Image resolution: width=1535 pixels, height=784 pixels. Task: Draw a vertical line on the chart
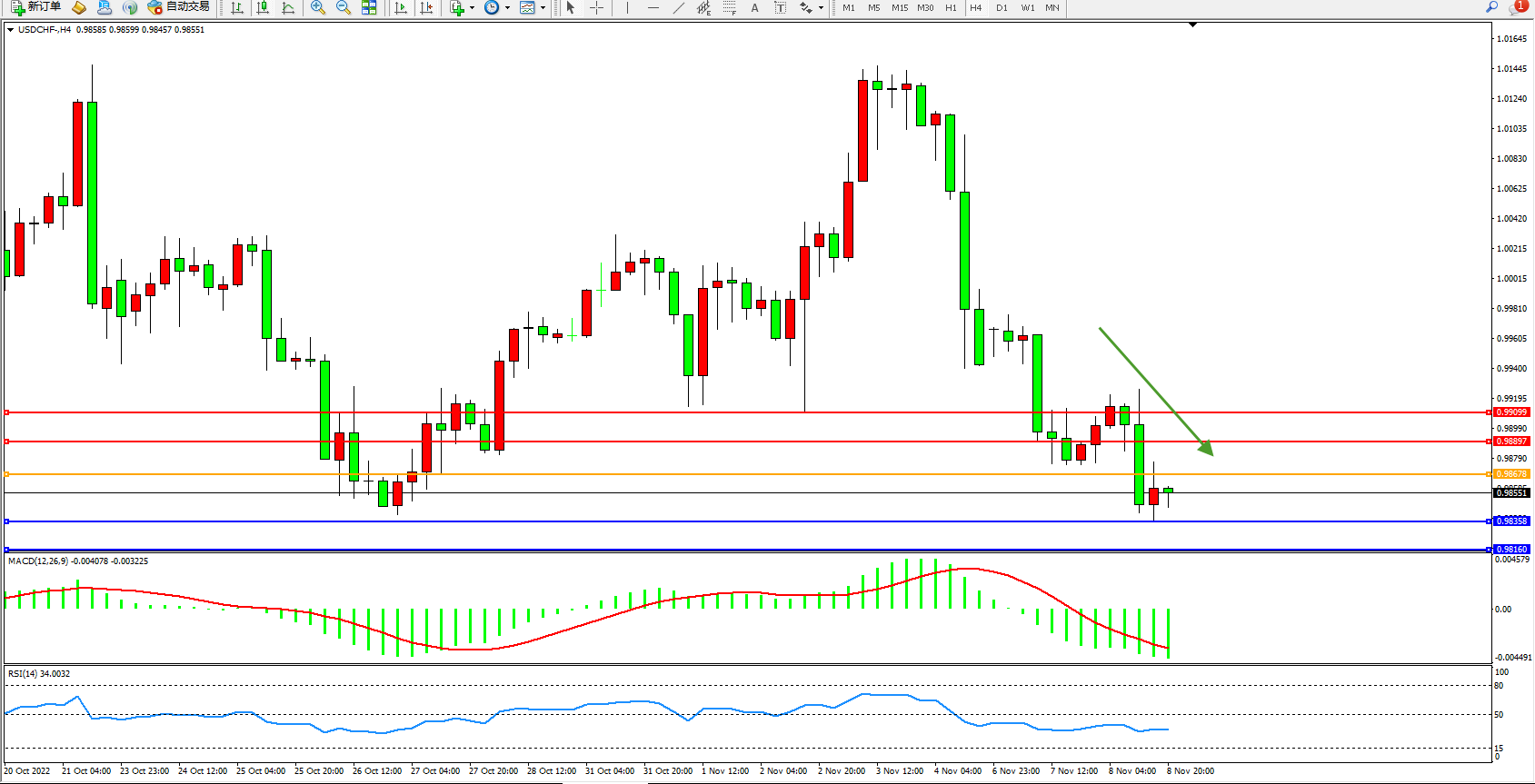(x=627, y=7)
